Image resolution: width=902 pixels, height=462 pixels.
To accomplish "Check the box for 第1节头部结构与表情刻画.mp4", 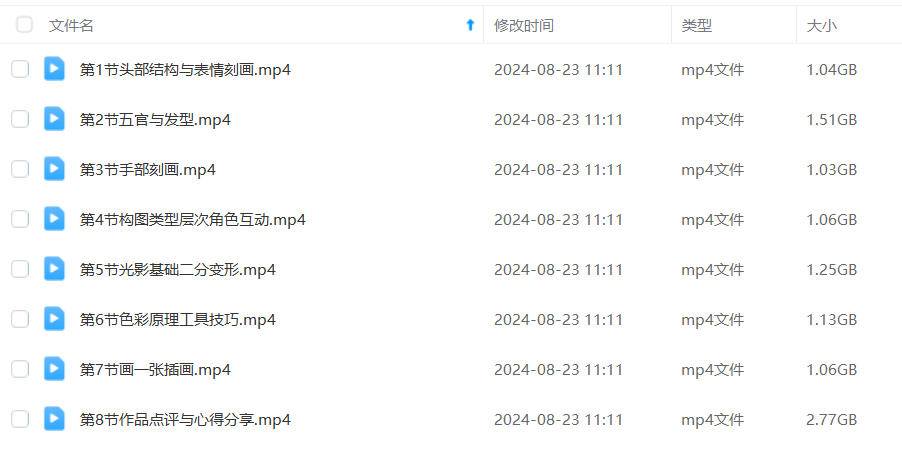I will click(x=20, y=69).
